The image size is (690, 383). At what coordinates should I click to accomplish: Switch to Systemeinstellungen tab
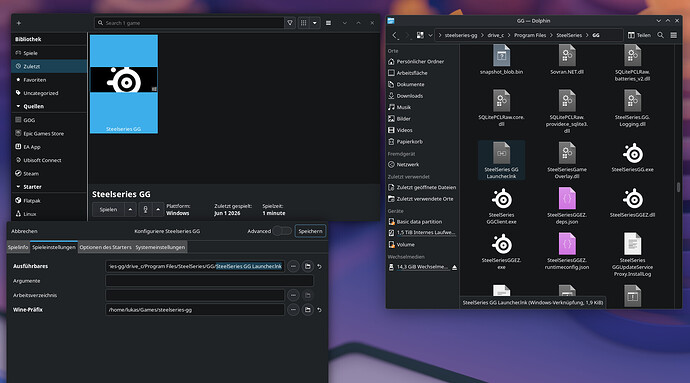point(160,247)
